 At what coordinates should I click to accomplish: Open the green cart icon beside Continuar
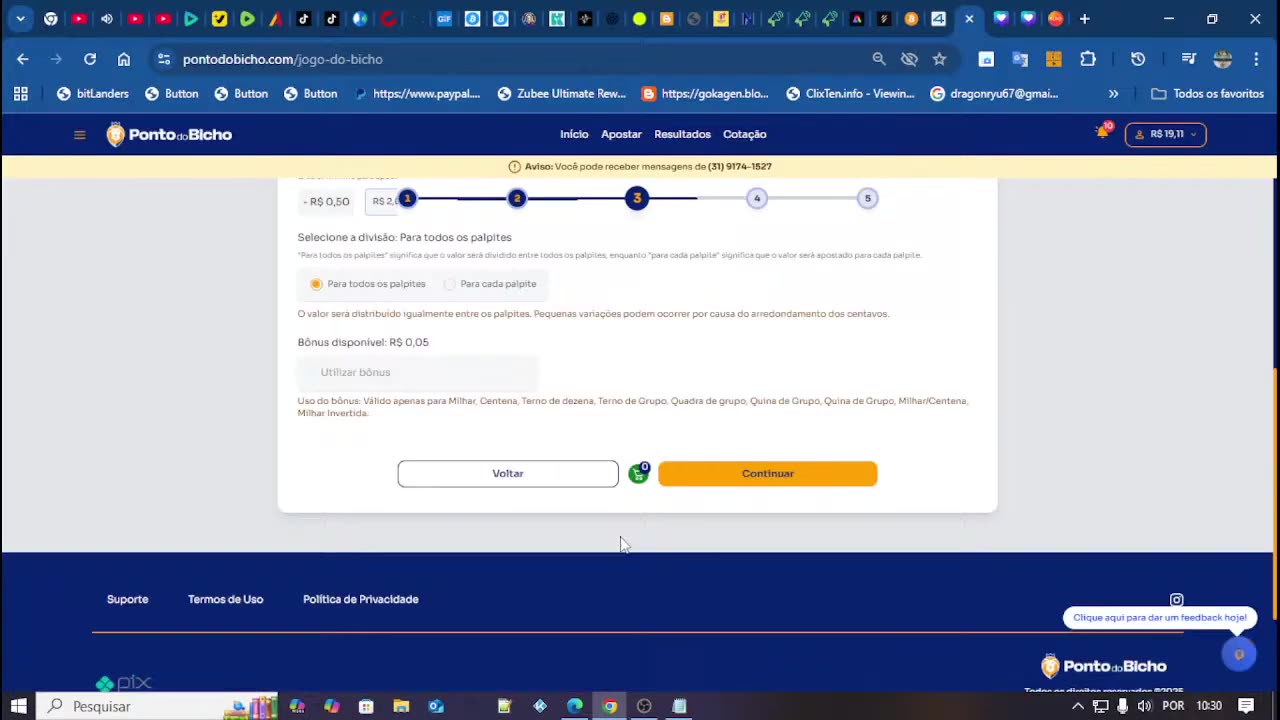tap(638, 473)
